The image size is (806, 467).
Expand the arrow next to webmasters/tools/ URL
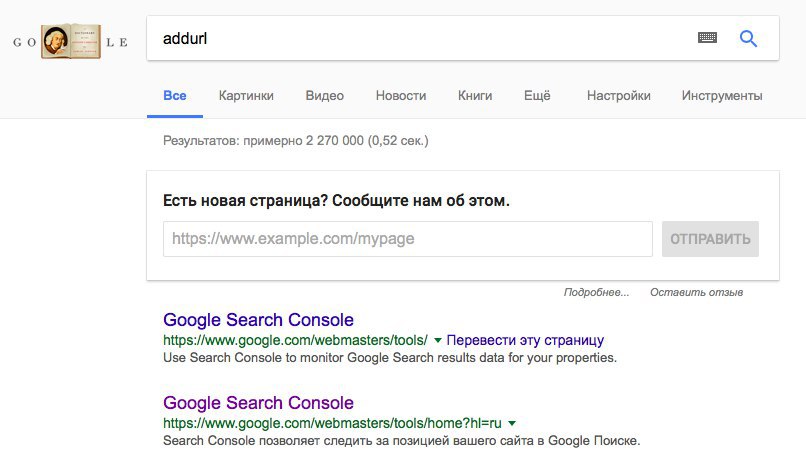[x=438, y=340]
